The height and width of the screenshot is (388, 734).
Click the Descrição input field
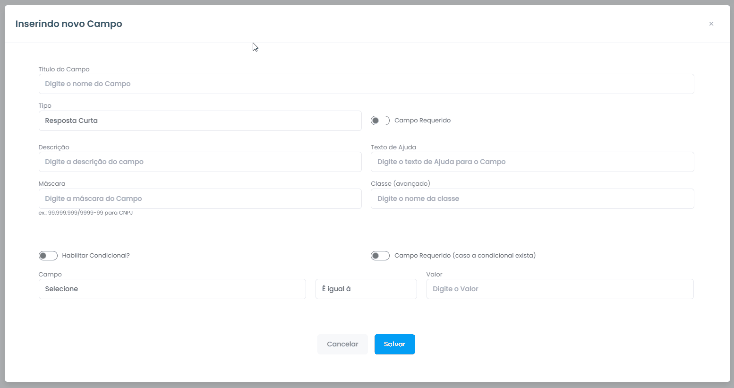200,161
